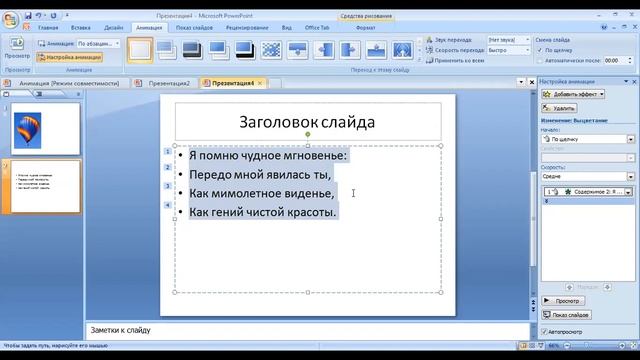Click the zoom in plus button
Image resolution: width=640 pixels, height=360 pixels.
pos(622,346)
